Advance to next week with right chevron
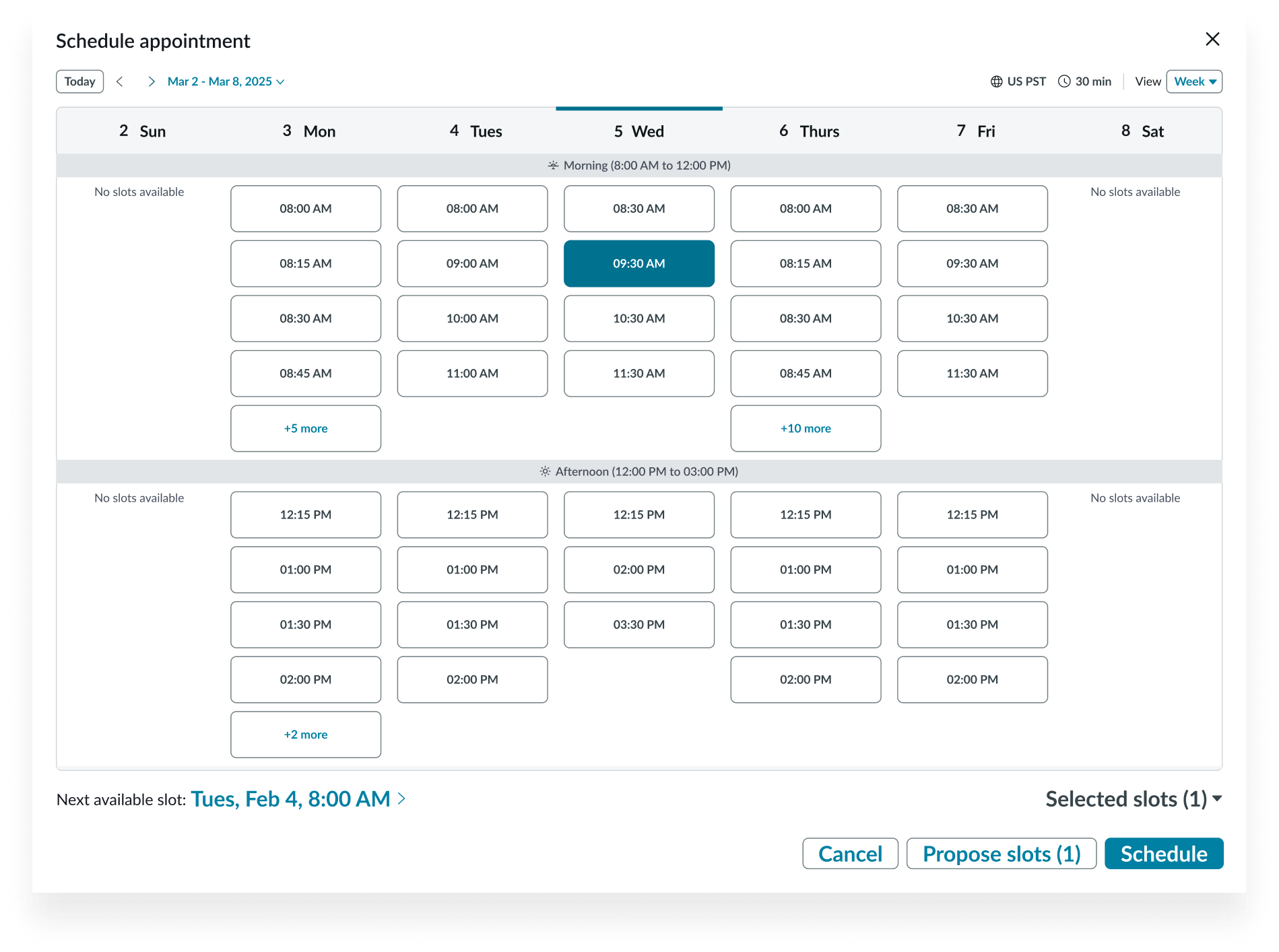The image size is (1279, 952). click(152, 81)
